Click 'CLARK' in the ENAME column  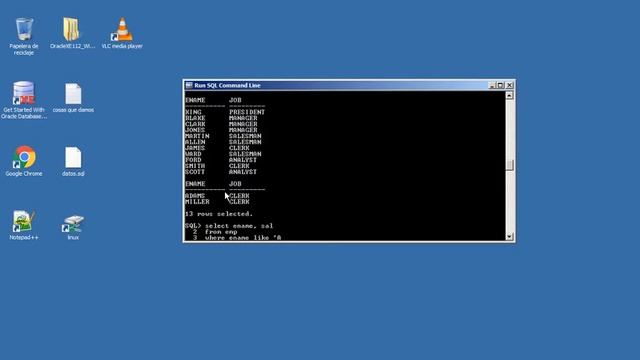195,124
